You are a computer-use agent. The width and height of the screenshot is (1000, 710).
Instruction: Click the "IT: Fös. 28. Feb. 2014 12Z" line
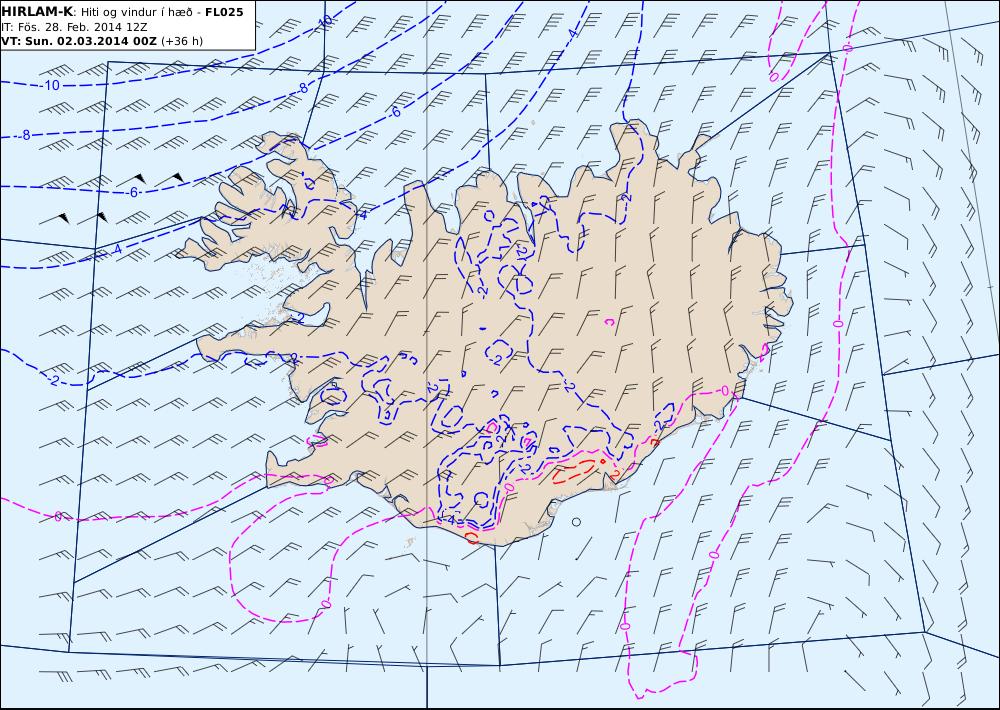point(75,27)
